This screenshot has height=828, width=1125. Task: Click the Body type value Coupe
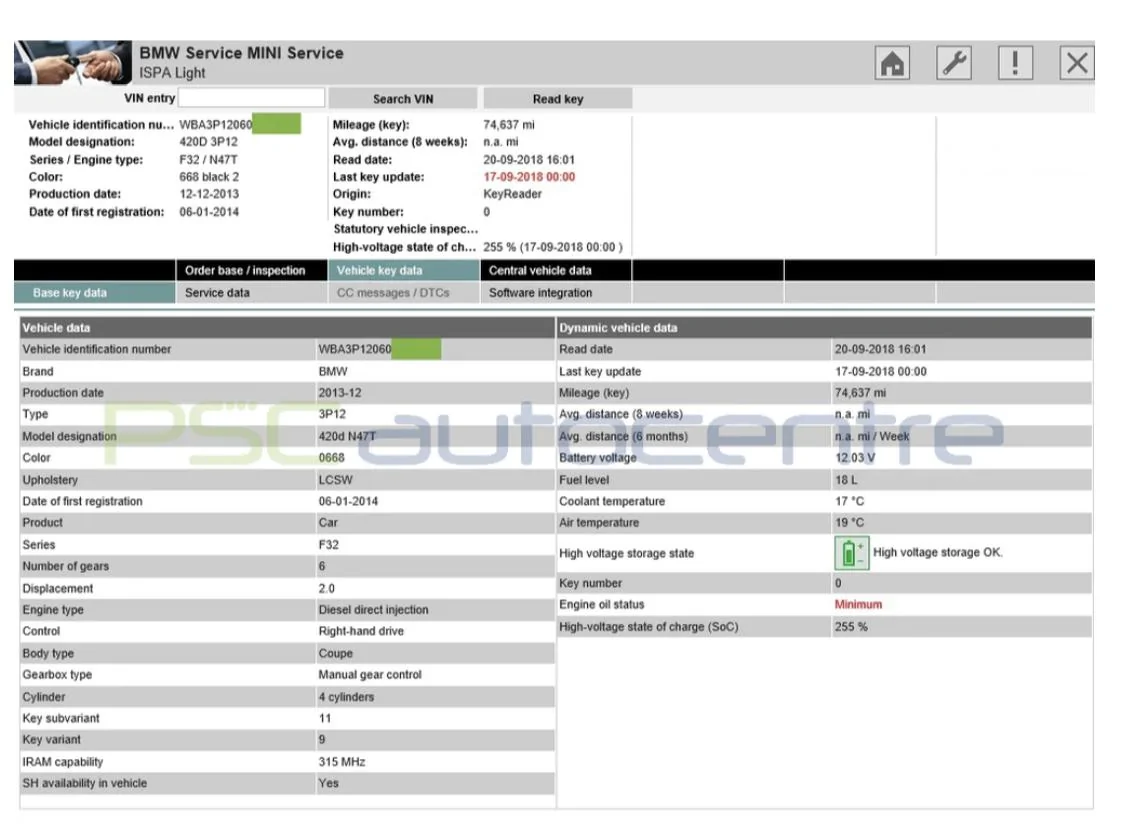pyautogui.click(x=336, y=654)
